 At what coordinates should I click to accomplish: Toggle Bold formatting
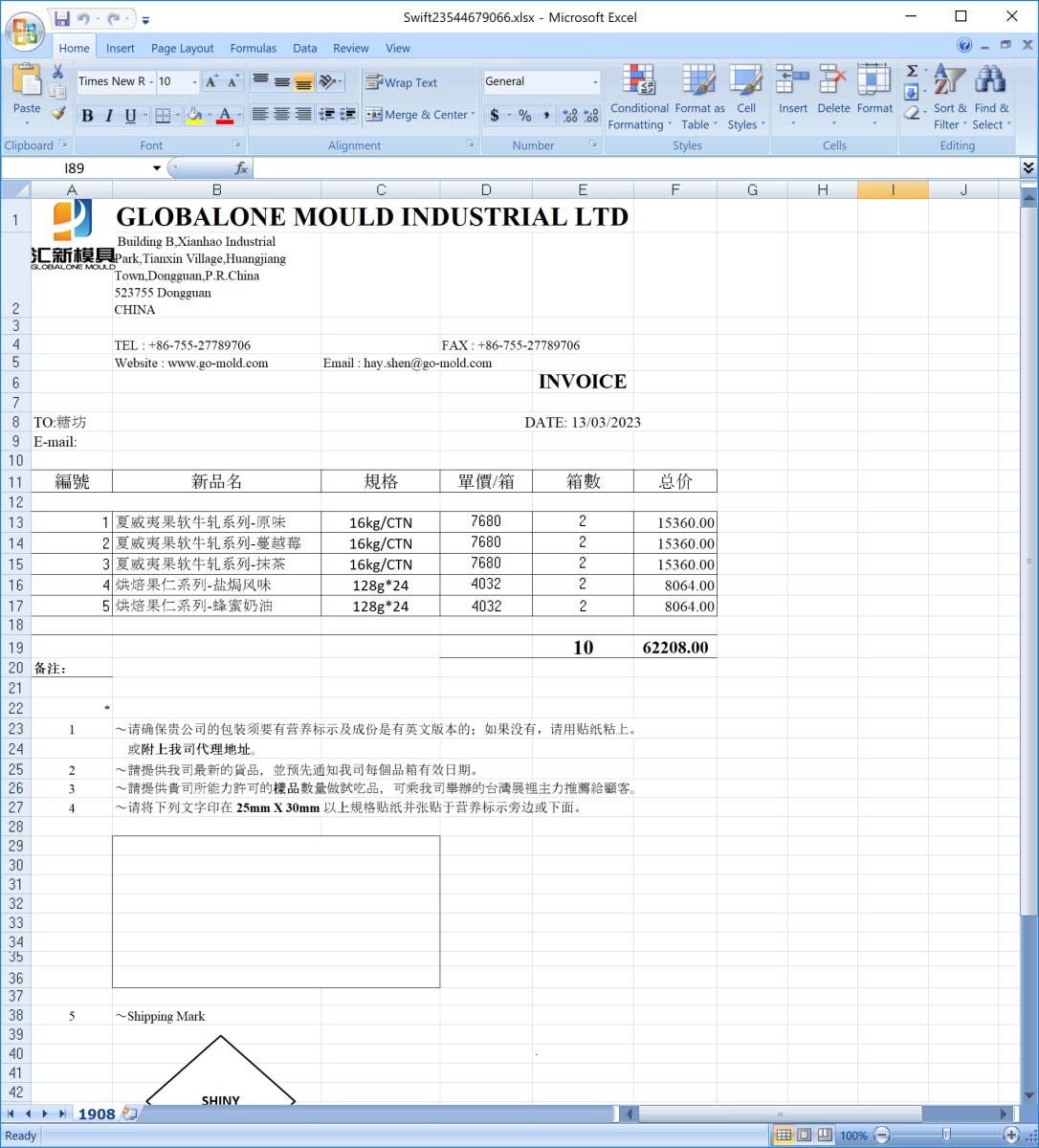87,116
